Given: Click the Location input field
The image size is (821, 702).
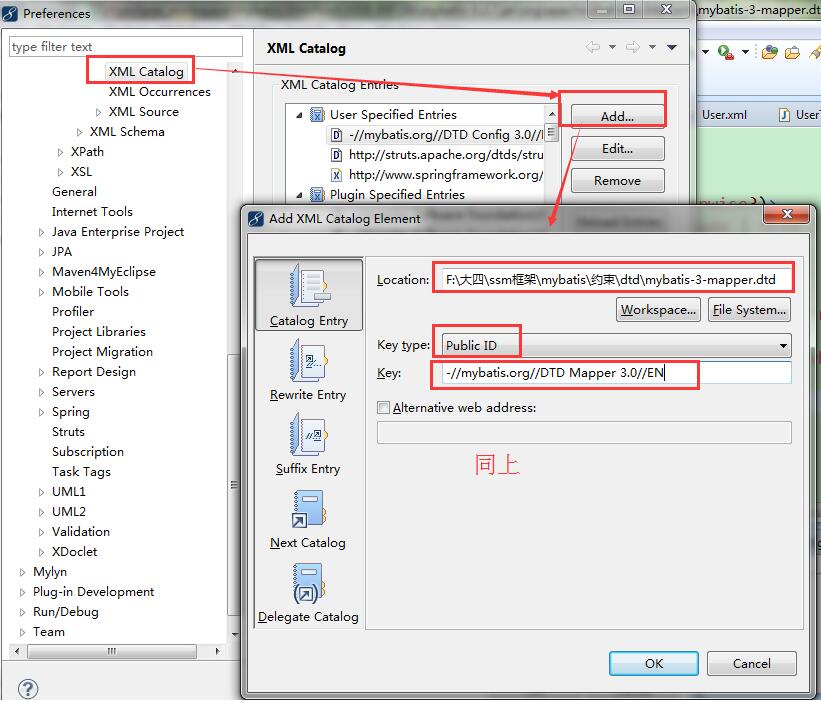Looking at the screenshot, I should coord(615,280).
